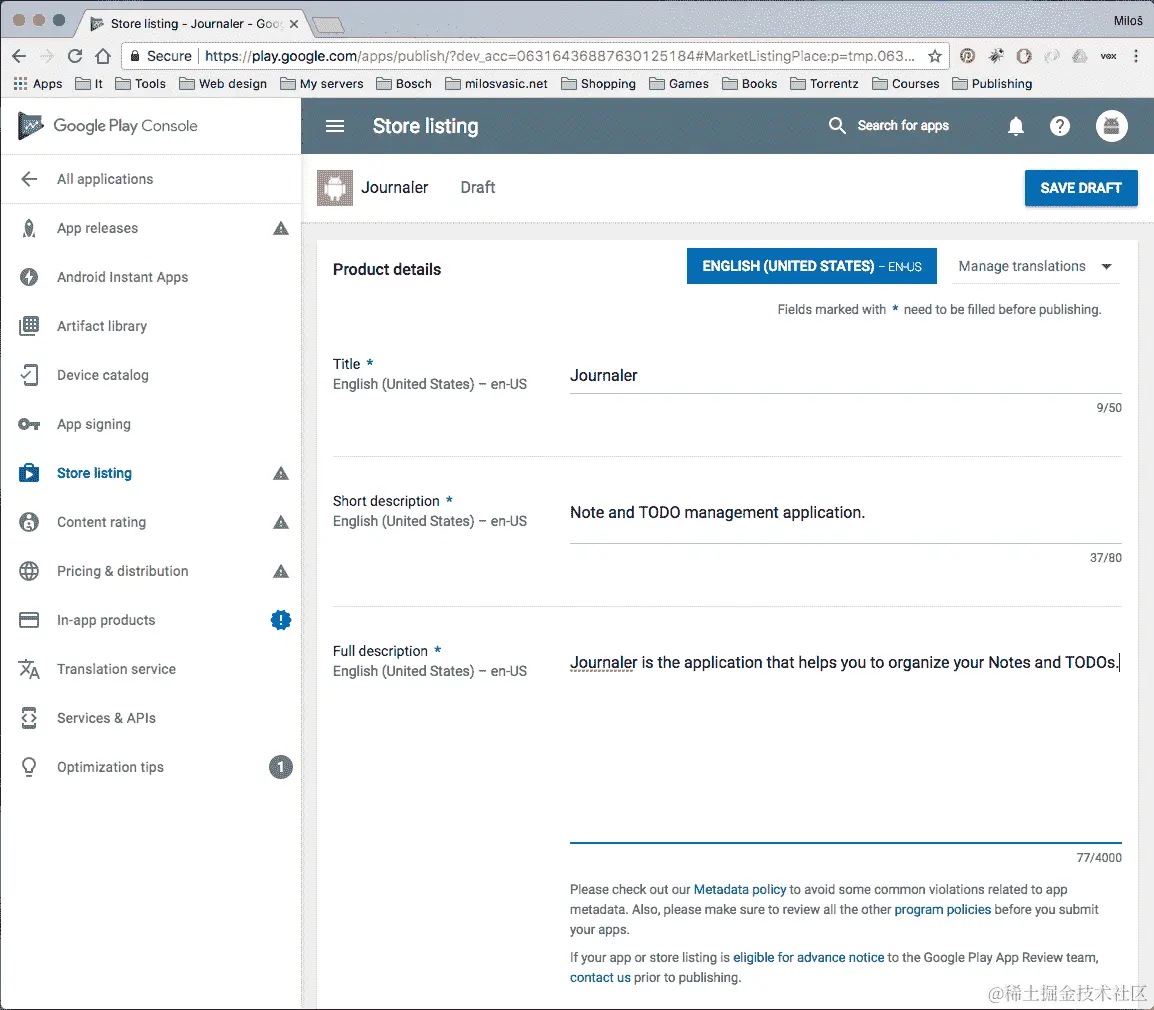Open the Tools bookmarks folder
The image size is (1154, 1010).
tap(140, 83)
